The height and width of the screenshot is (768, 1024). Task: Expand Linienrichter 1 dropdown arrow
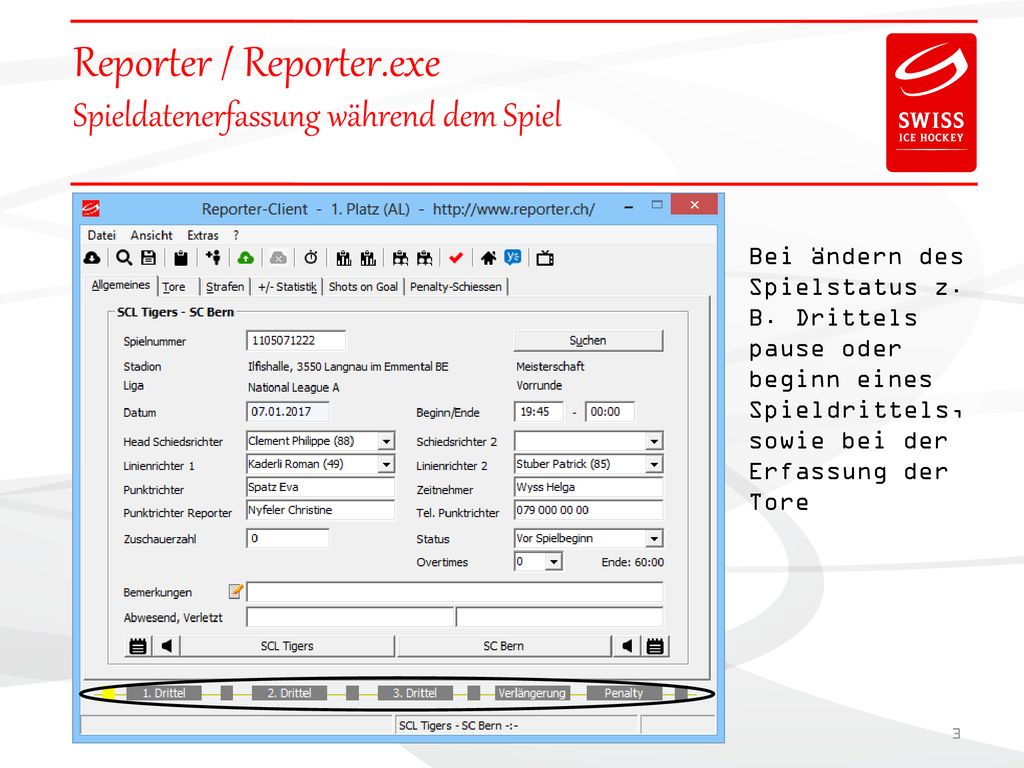[387, 464]
